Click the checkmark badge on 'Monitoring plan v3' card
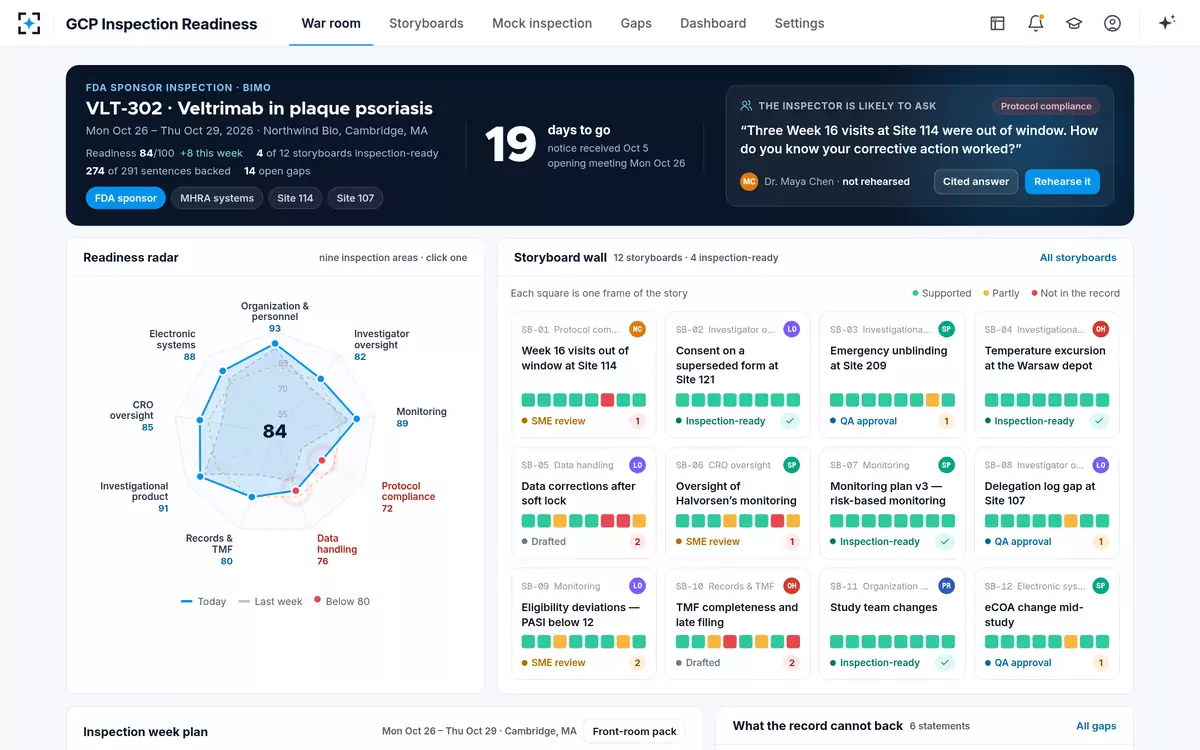 pyautogui.click(x=946, y=542)
